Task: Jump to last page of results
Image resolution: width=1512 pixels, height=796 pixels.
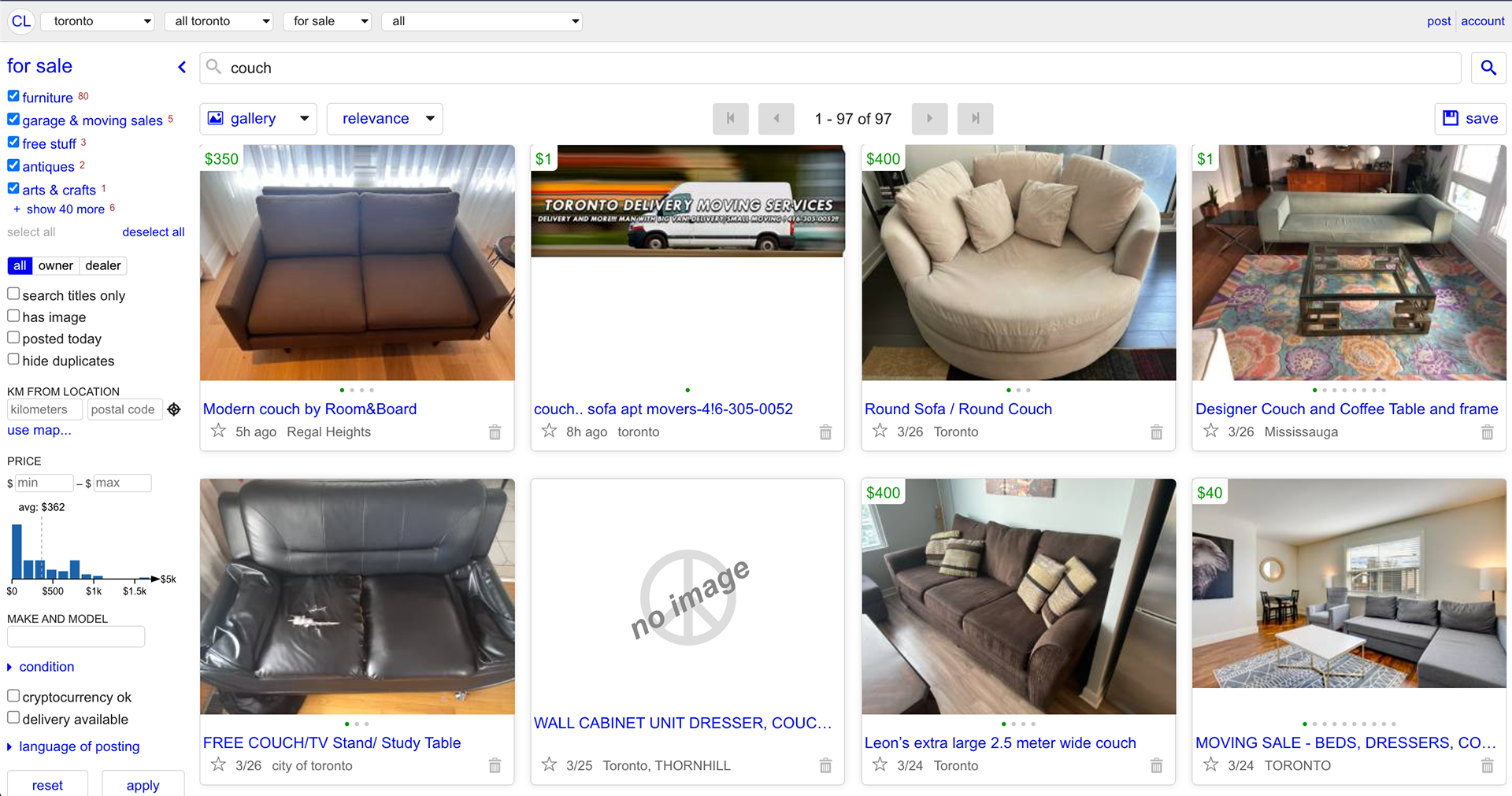Action: pyautogui.click(x=975, y=119)
